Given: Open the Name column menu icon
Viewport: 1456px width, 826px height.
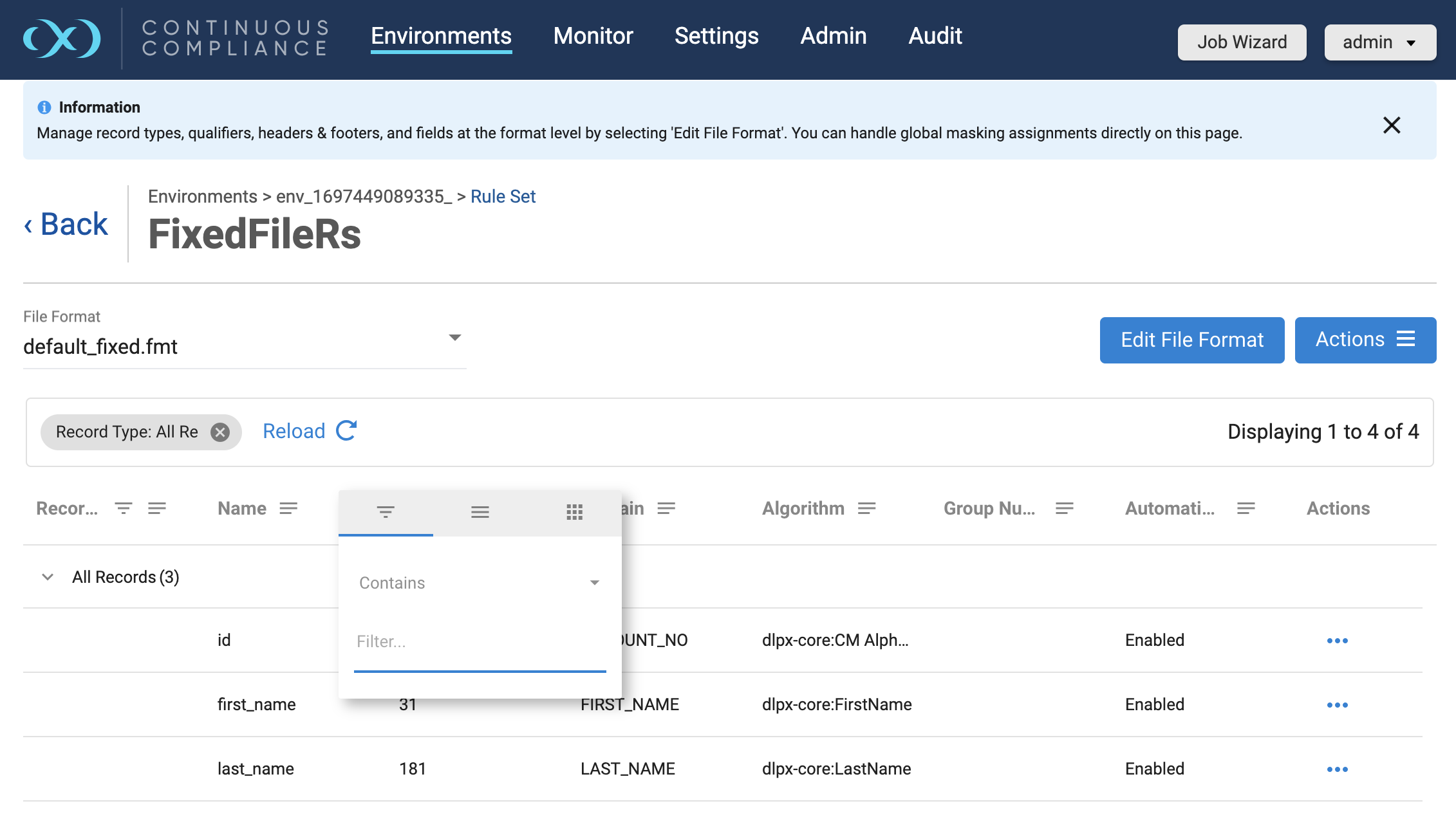Looking at the screenshot, I should tap(288, 508).
